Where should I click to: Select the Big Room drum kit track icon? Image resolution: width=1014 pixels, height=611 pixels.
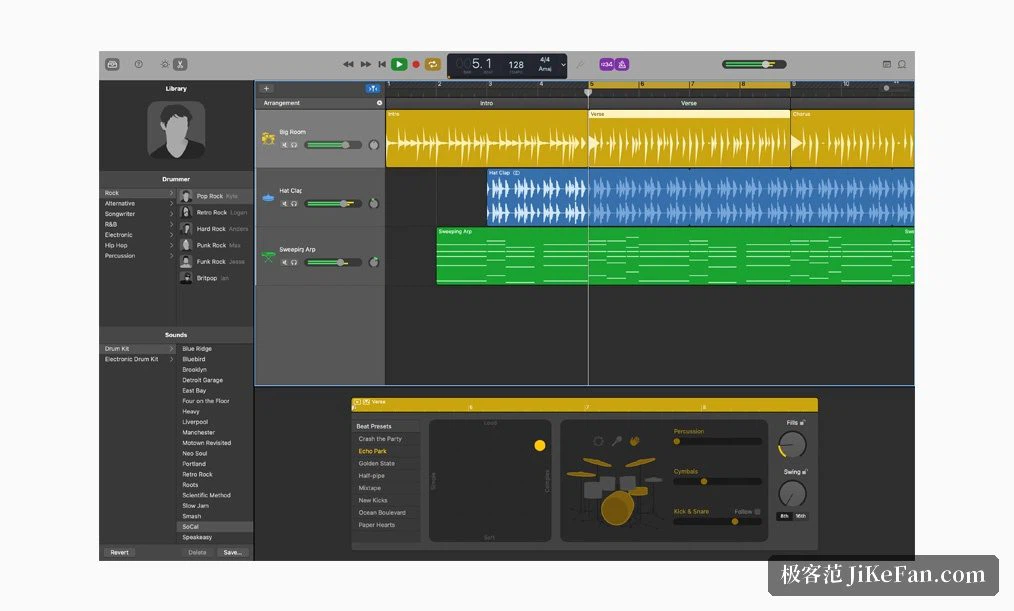[268, 138]
